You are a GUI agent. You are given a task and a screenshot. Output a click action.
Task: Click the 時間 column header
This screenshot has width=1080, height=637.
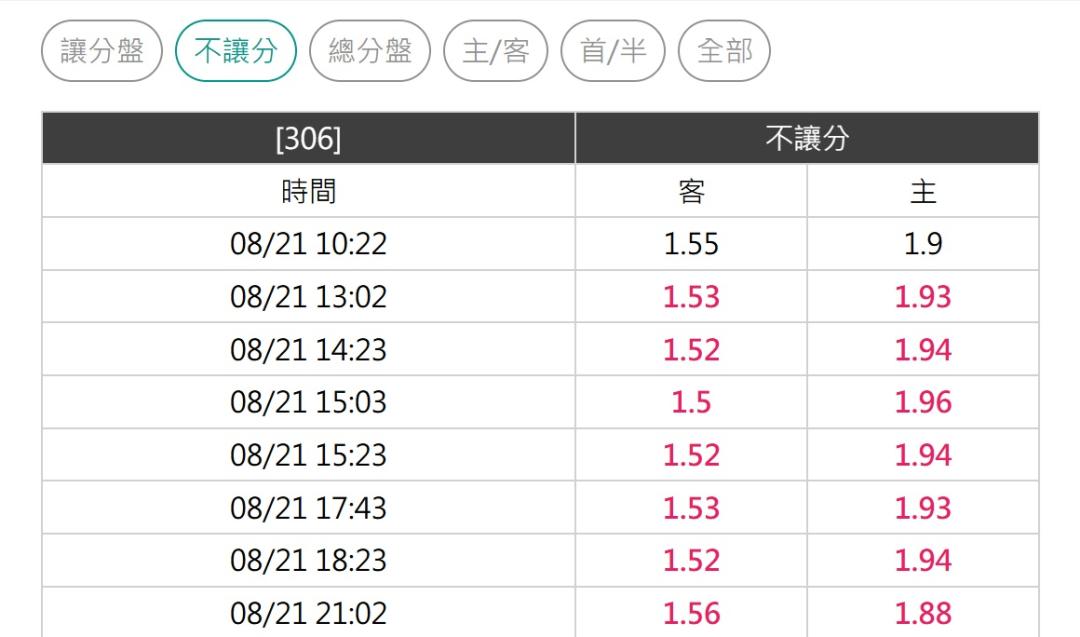coord(309,191)
